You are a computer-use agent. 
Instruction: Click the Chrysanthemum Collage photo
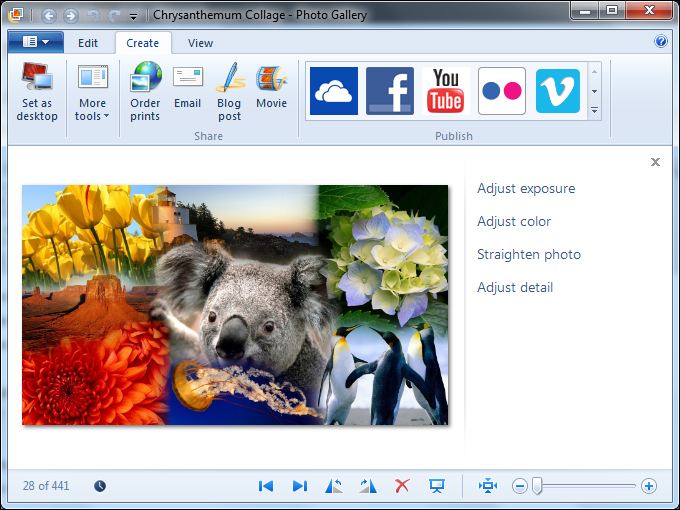pyautogui.click(x=235, y=305)
